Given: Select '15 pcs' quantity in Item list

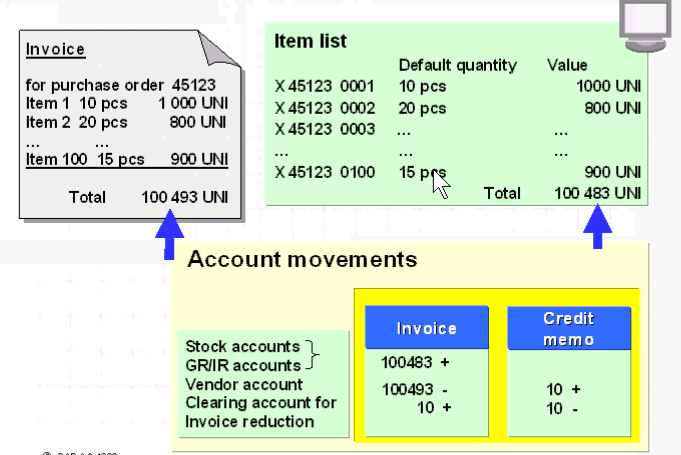Looking at the screenshot, I should click(x=422, y=172).
